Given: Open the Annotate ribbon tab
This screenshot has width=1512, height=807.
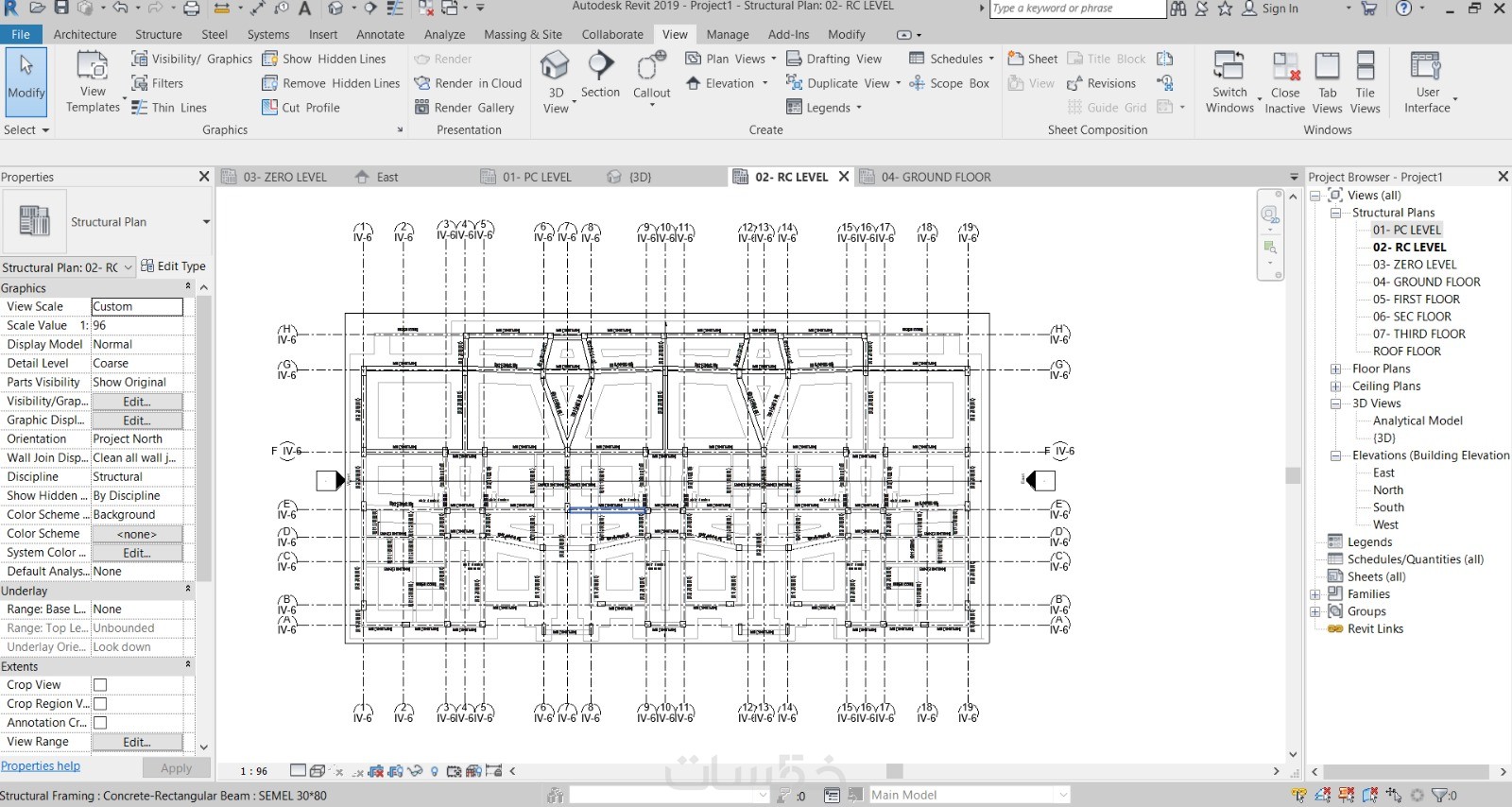Looking at the screenshot, I should (x=380, y=34).
